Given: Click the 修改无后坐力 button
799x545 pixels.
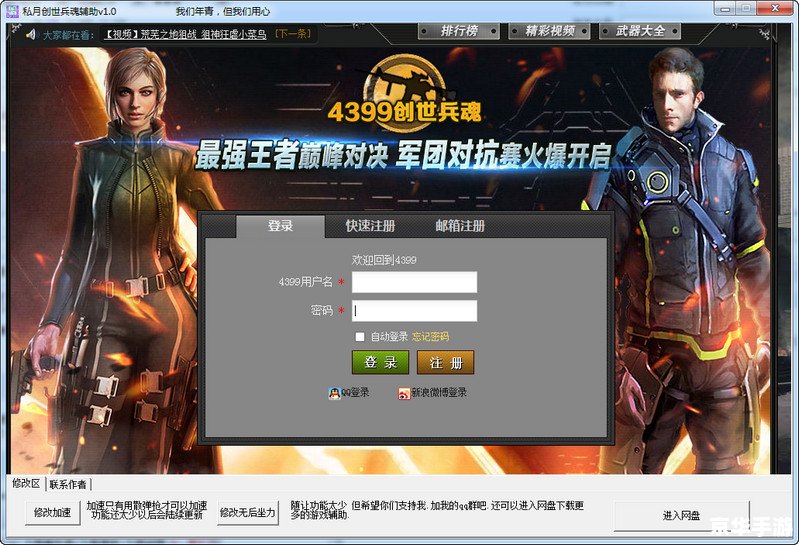Looking at the screenshot, I should pyautogui.click(x=248, y=512).
